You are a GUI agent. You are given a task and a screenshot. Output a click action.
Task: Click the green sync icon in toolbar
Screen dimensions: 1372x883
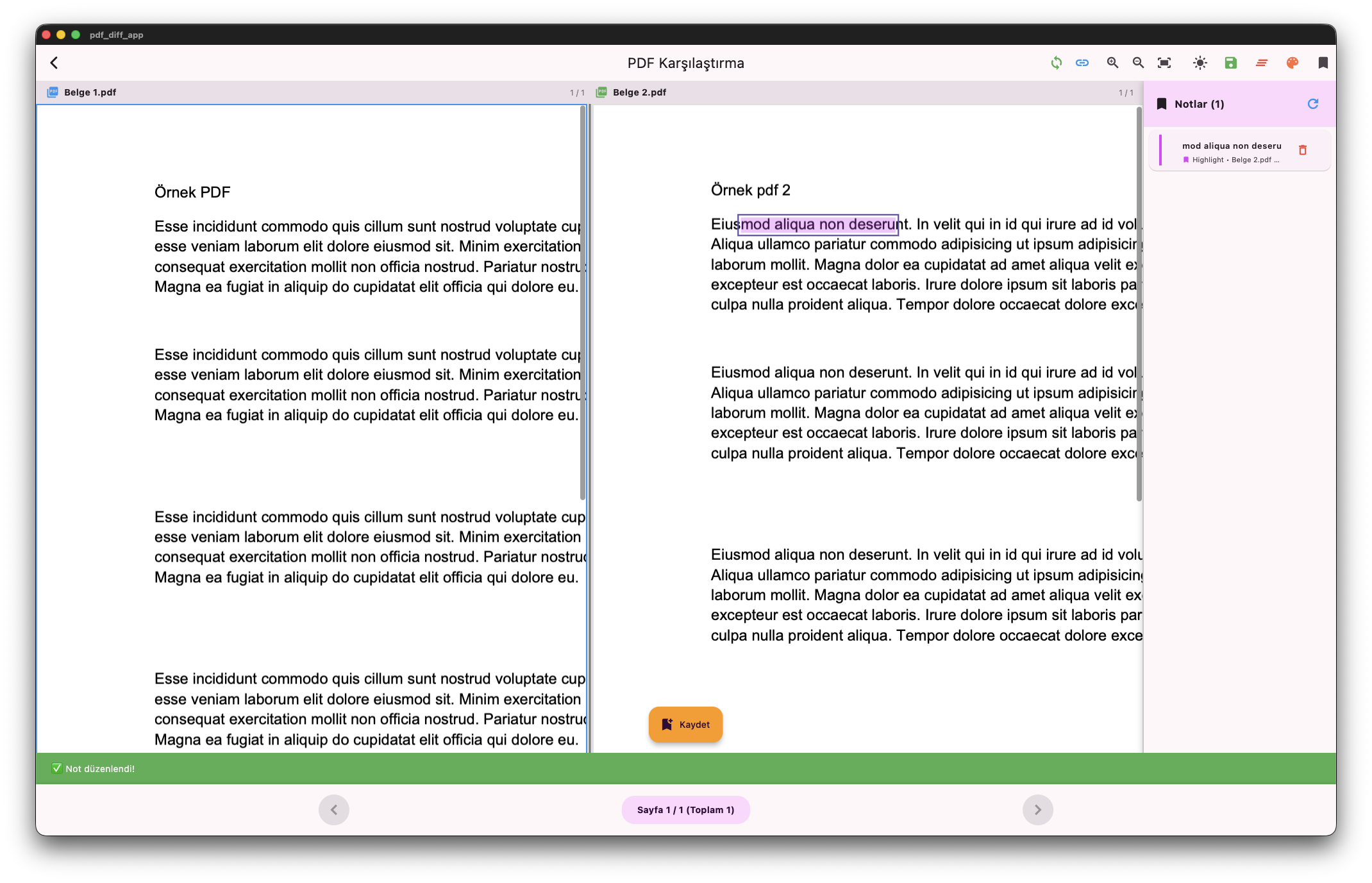point(1056,63)
